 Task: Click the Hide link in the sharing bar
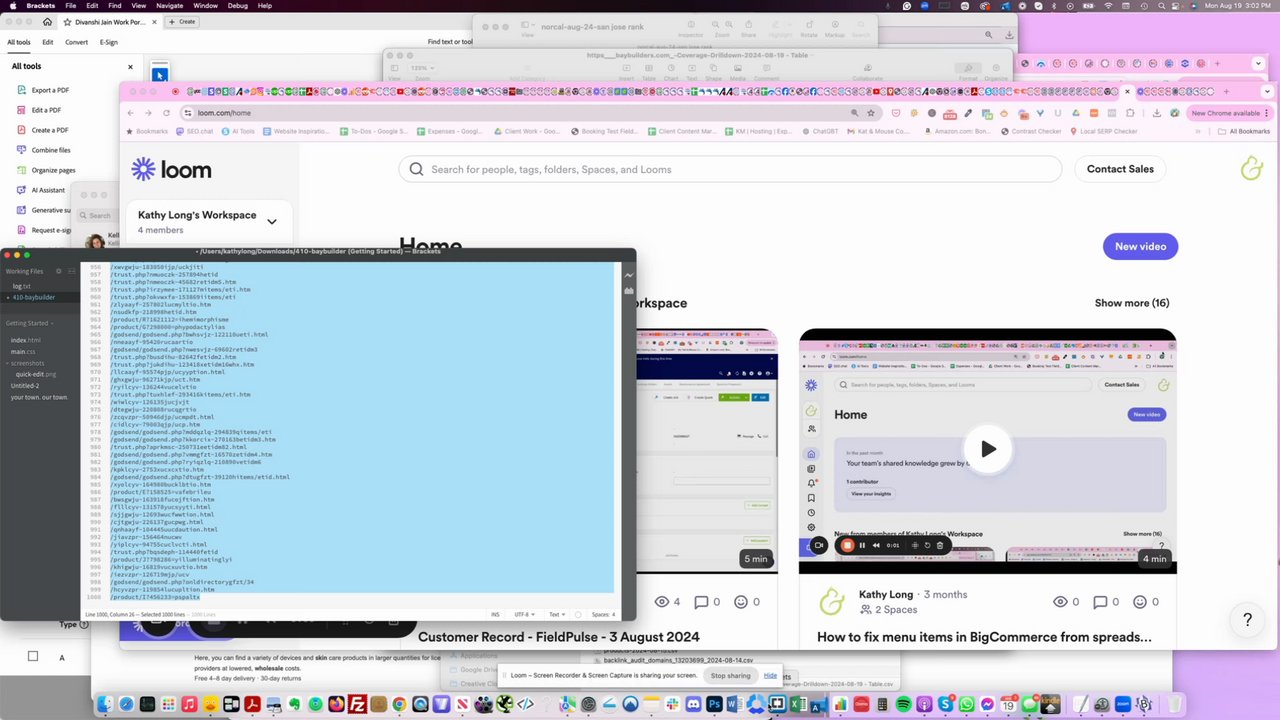pos(770,675)
